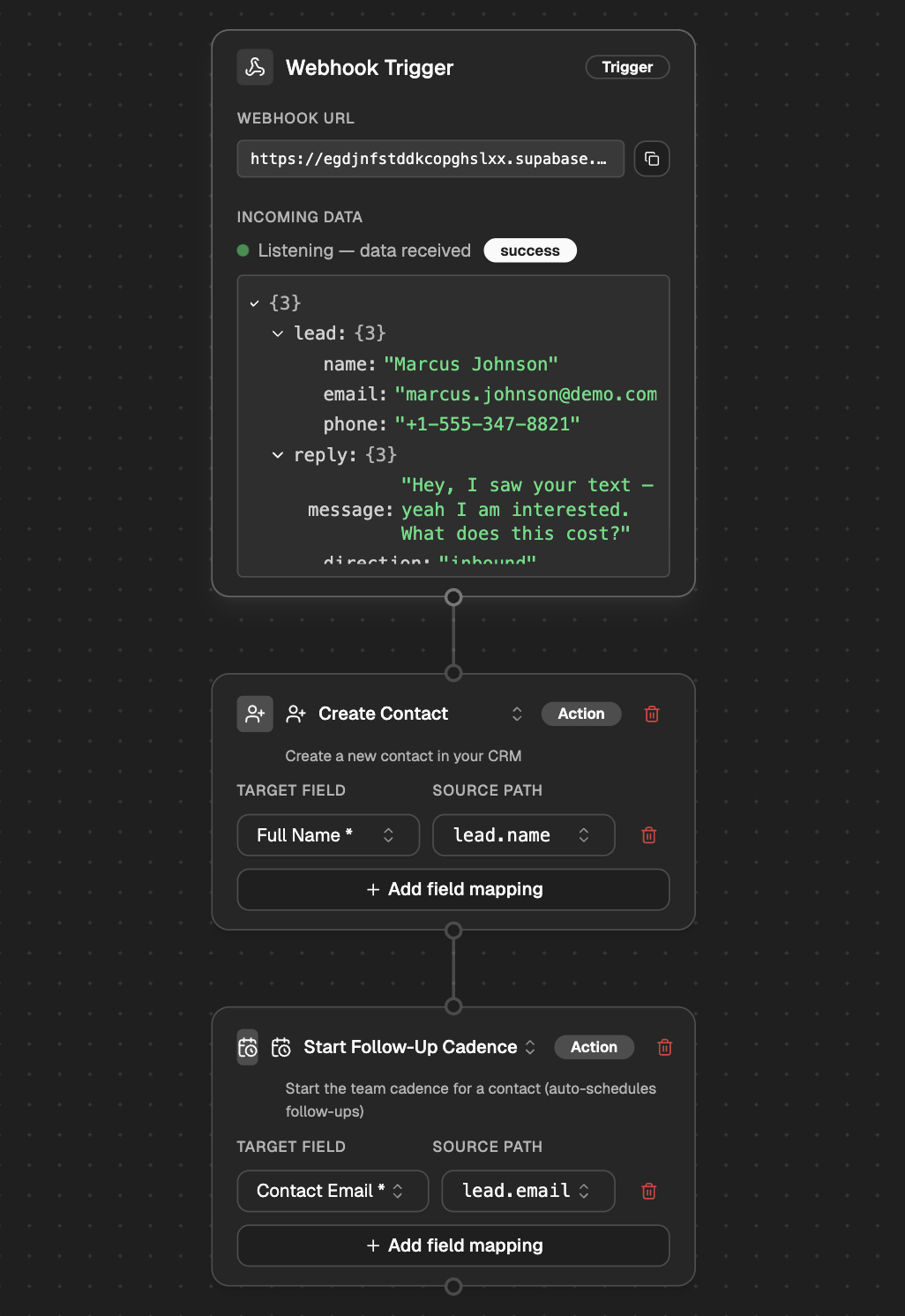
Task: Click the success status badge
Action: (530, 250)
